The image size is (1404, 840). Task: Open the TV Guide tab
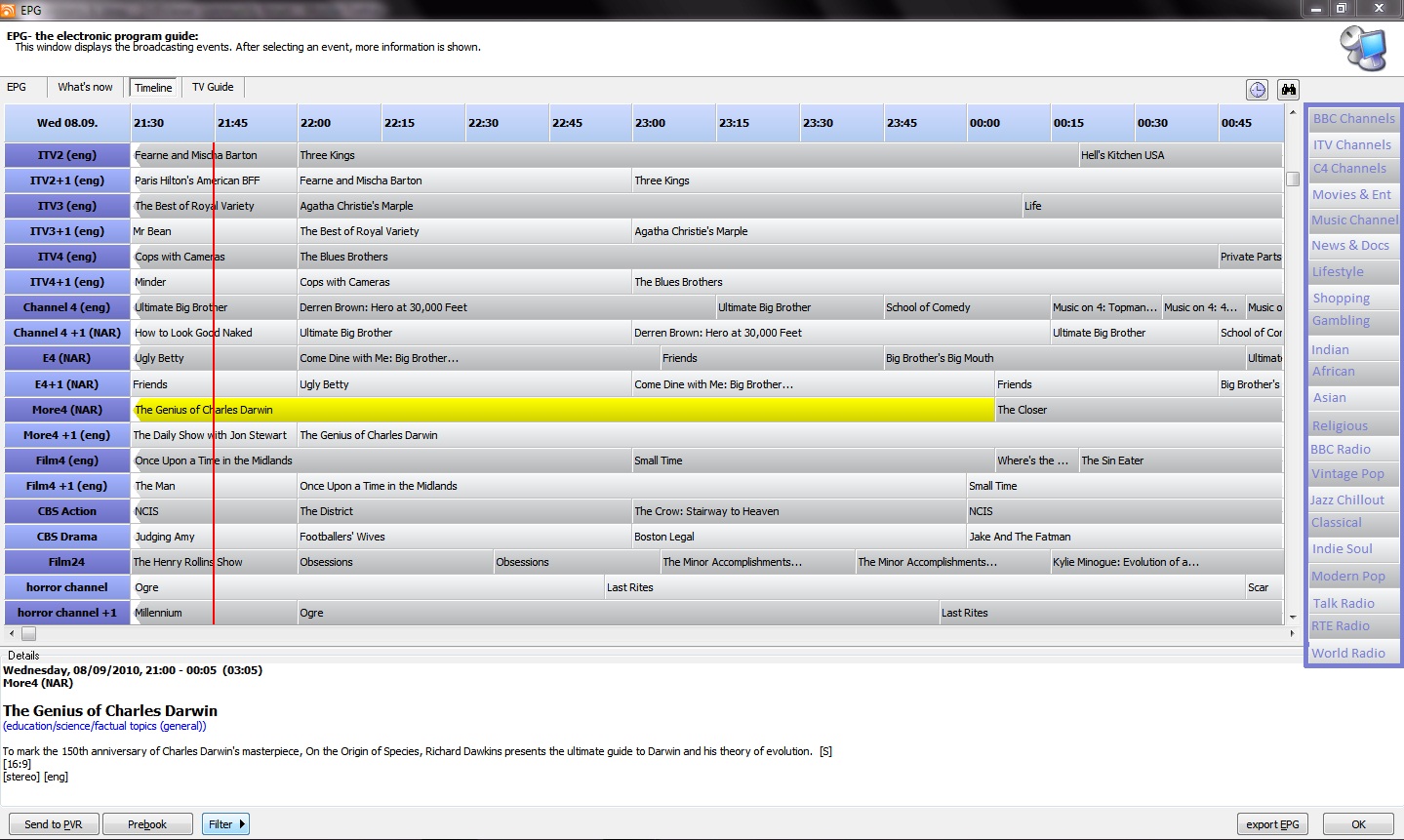click(213, 87)
